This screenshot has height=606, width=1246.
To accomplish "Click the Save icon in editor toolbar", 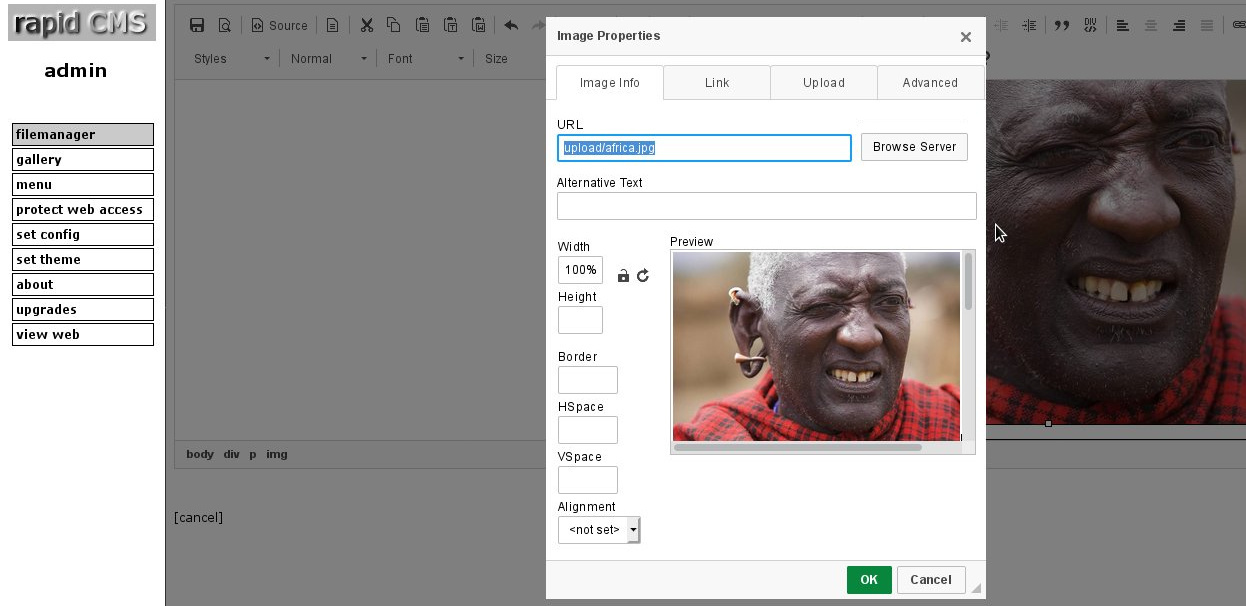I will point(197,26).
